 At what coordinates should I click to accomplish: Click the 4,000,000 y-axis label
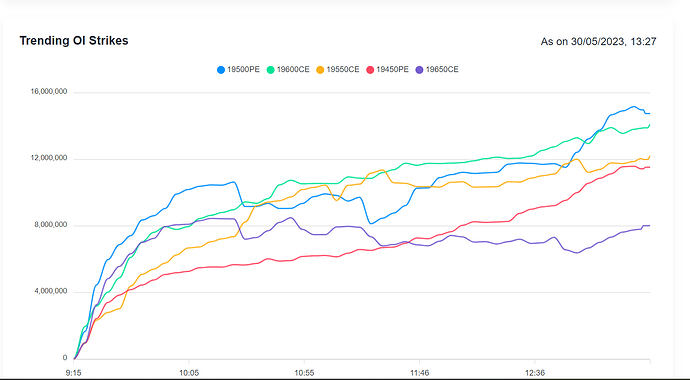51,291
